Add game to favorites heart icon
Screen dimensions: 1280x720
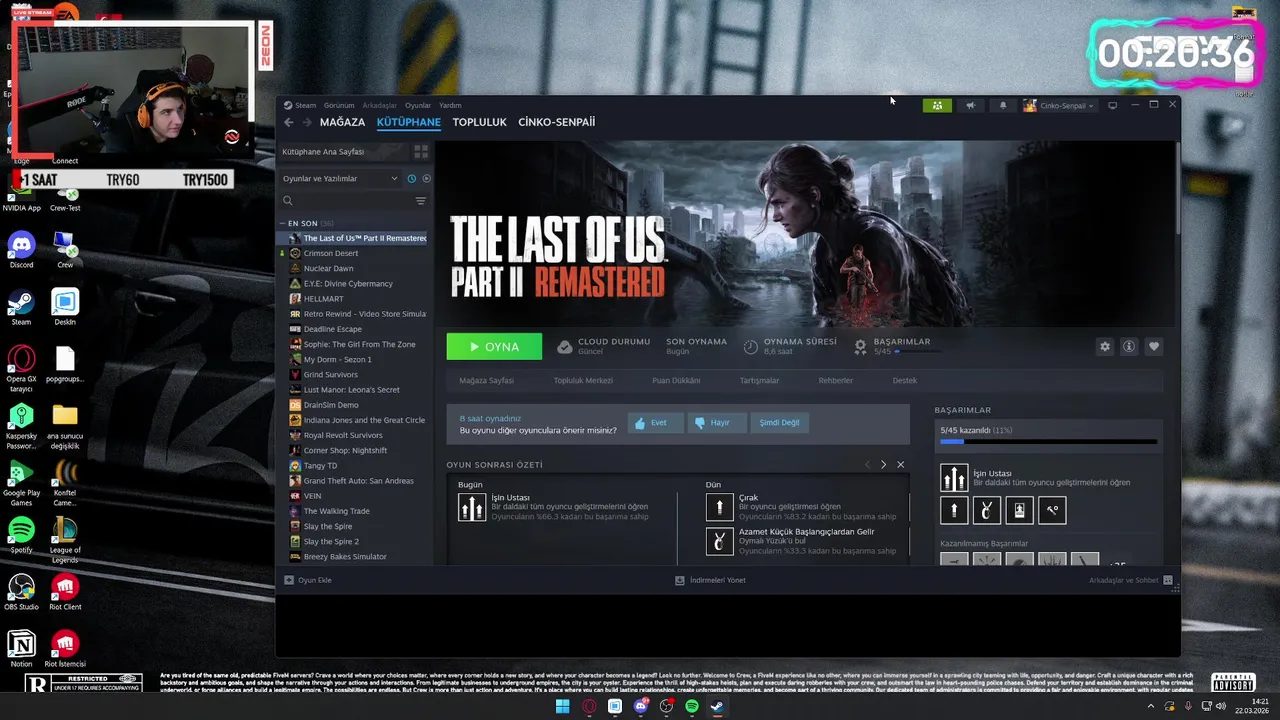(x=1154, y=346)
